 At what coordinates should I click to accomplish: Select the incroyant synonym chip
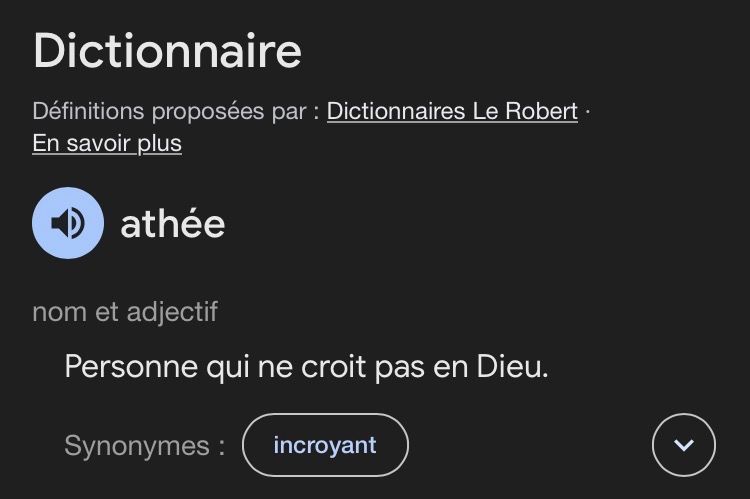(x=325, y=445)
